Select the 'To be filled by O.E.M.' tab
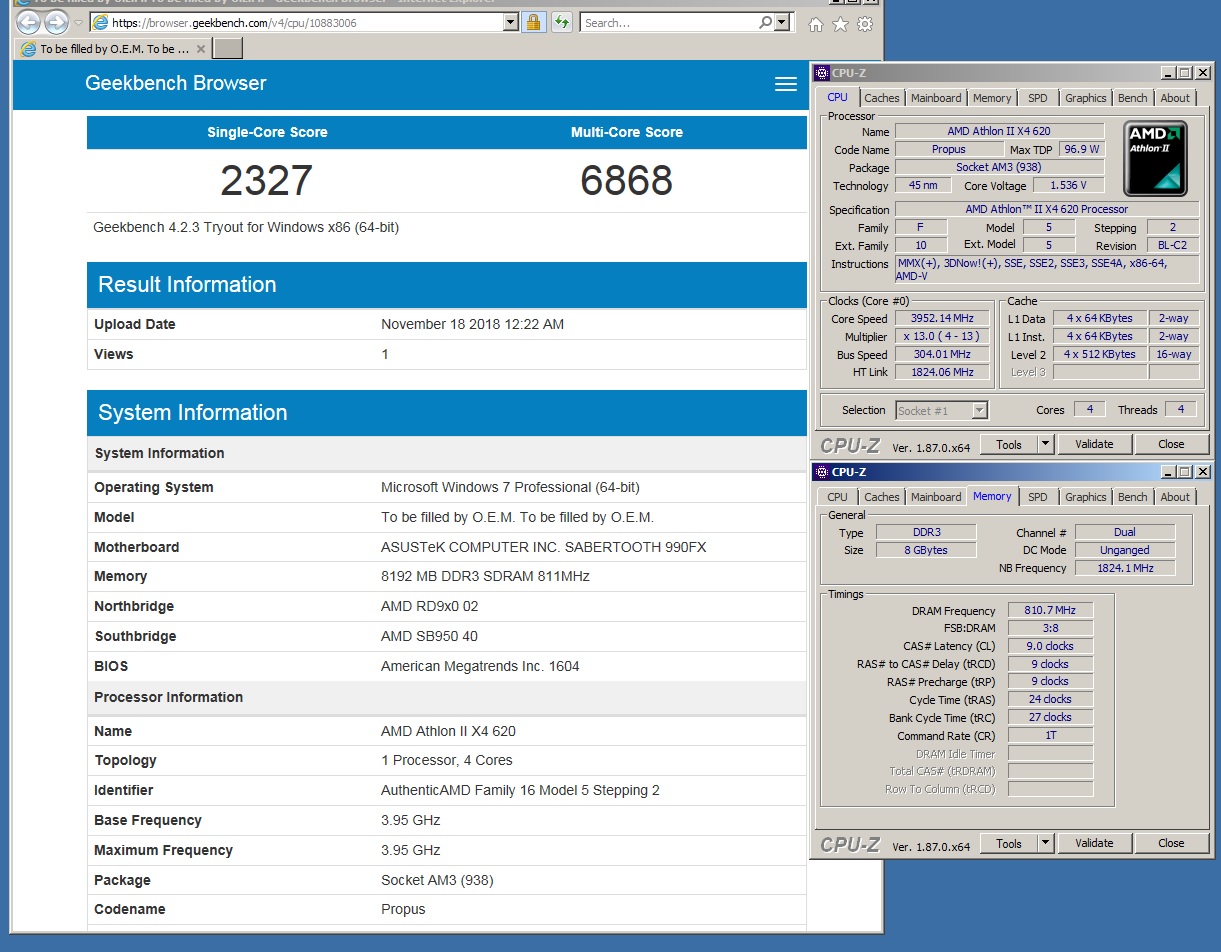 click(113, 48)
